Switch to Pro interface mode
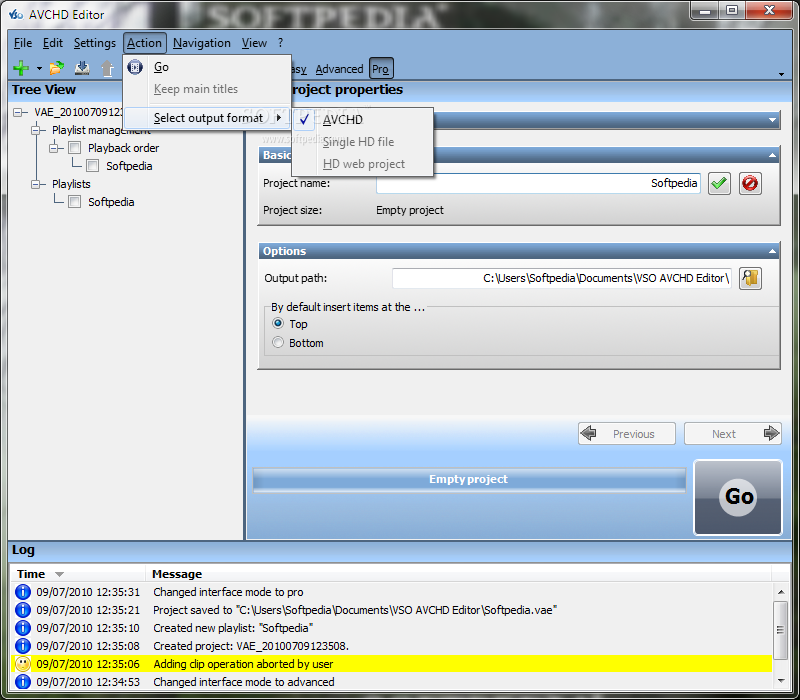The image size is (800, 700). [381, 69]
